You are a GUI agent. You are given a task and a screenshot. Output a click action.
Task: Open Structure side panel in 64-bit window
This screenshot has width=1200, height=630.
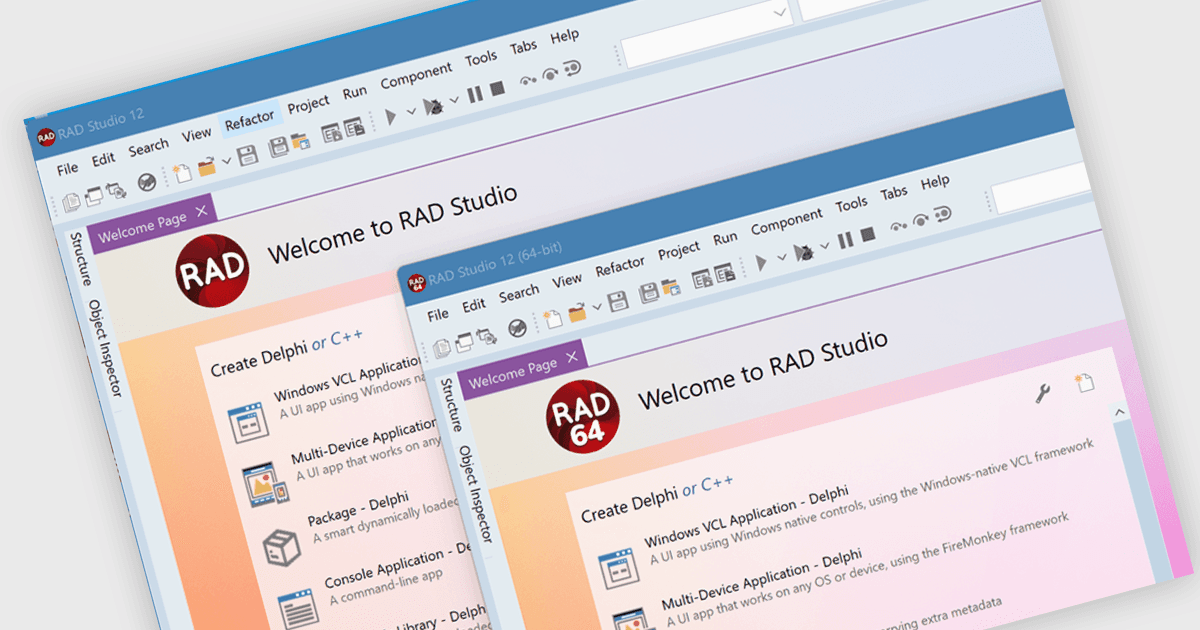[450, 403]
